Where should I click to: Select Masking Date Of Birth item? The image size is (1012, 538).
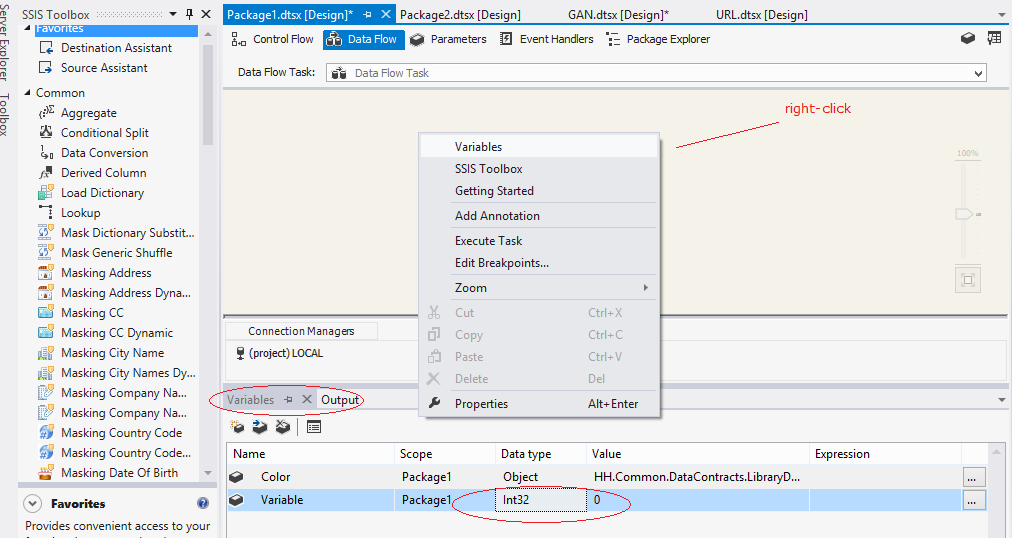click(x=119, y=473)
